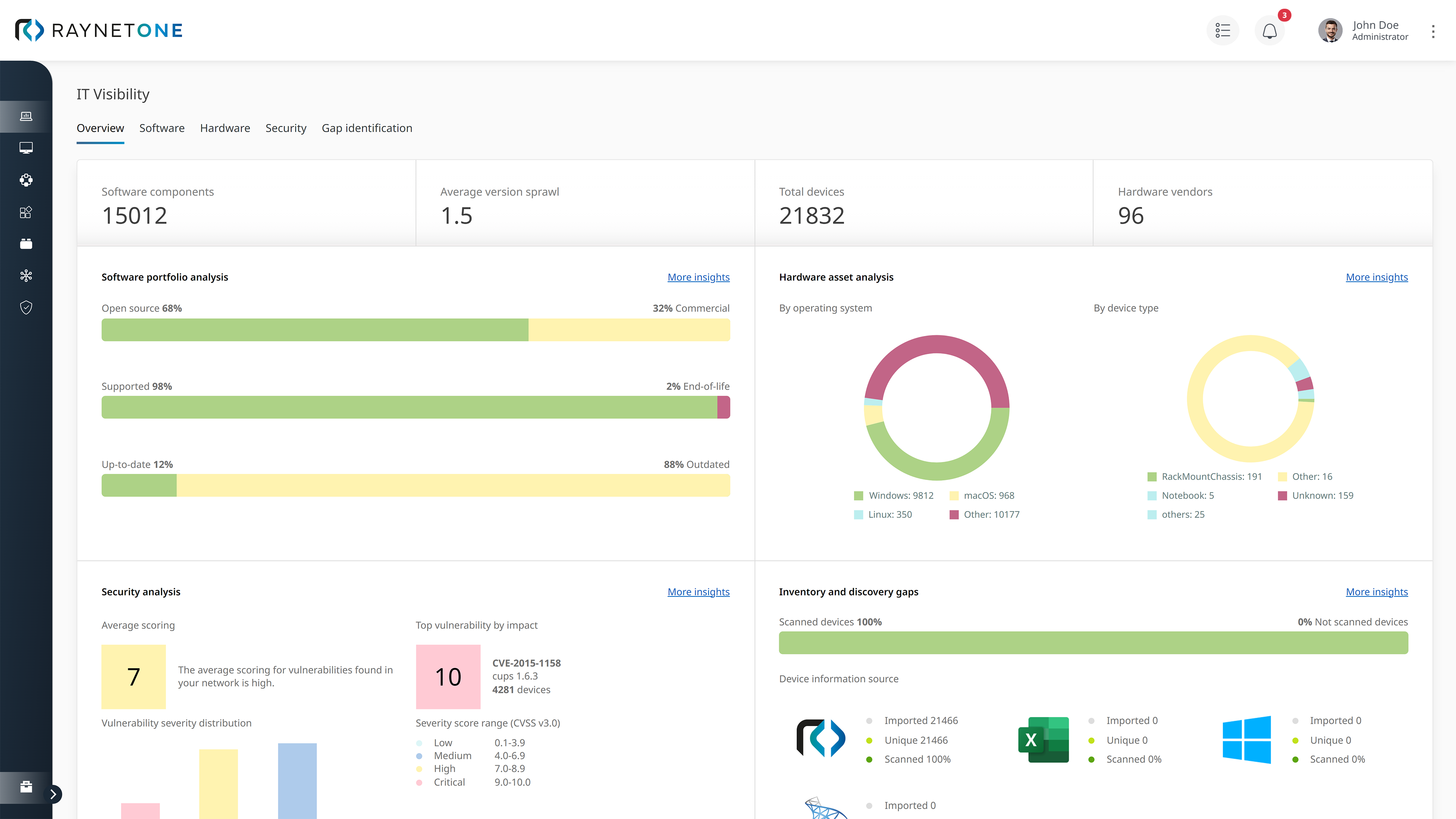Image resolution: width=1456 pixels, height=819 pixels.
Task: Open the three-dot user menu
Action: click(x=1433, y=31)
